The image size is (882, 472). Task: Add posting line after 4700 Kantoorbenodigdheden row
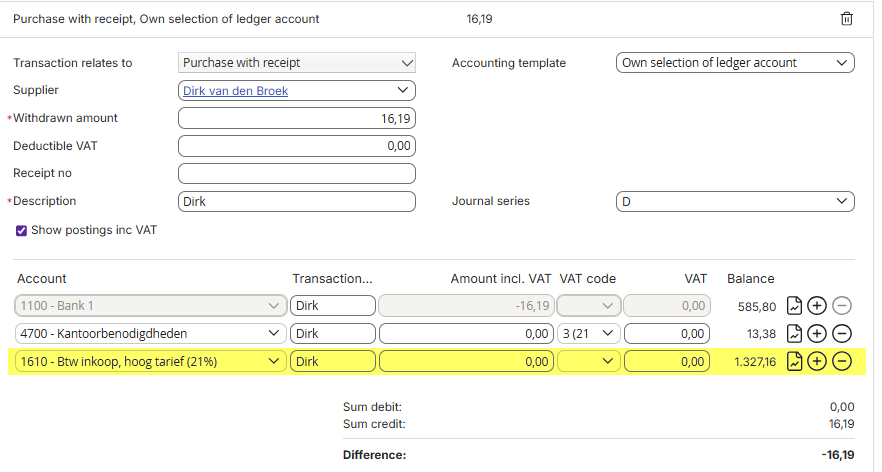[x=817, y=334]
